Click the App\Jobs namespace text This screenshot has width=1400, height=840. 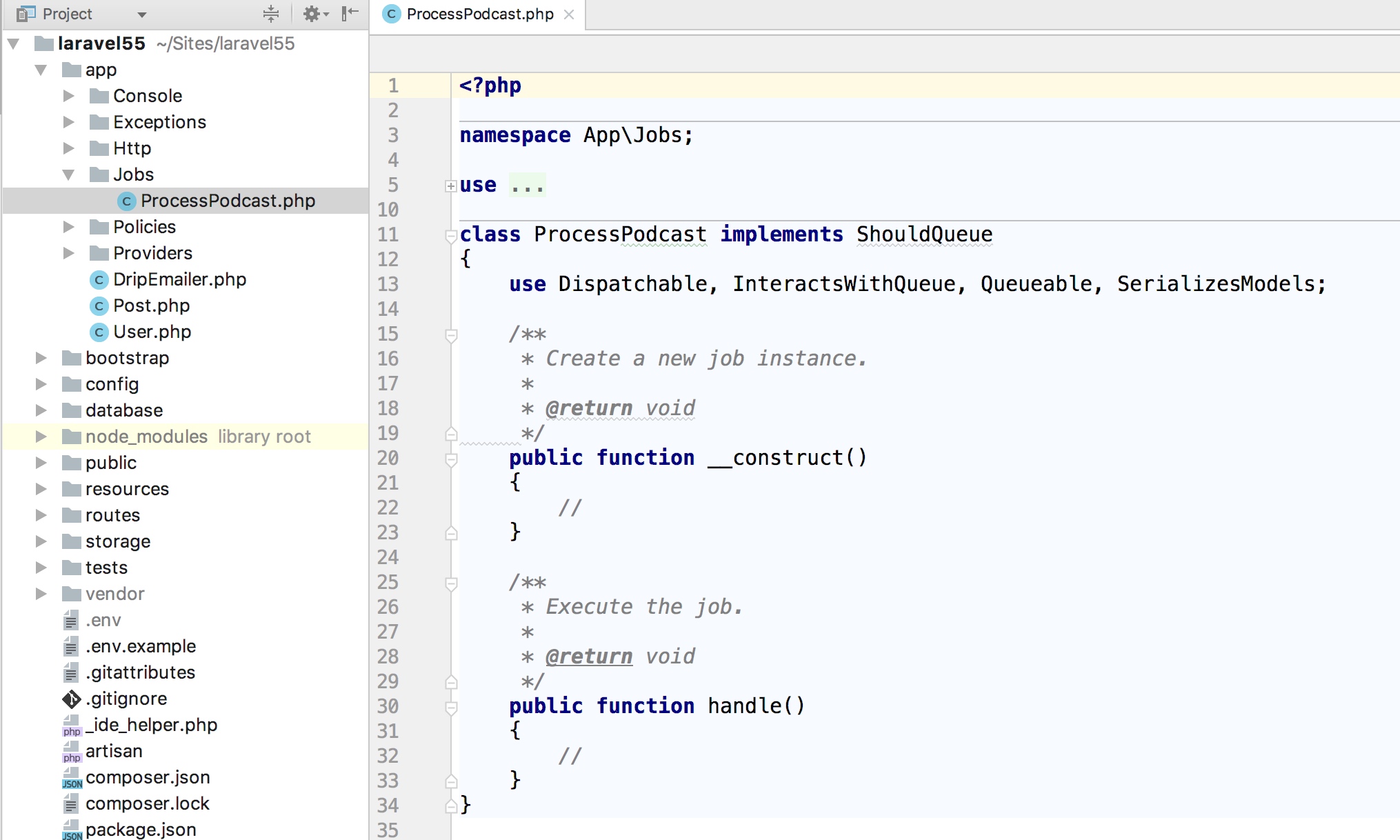(x=632, y=135)
